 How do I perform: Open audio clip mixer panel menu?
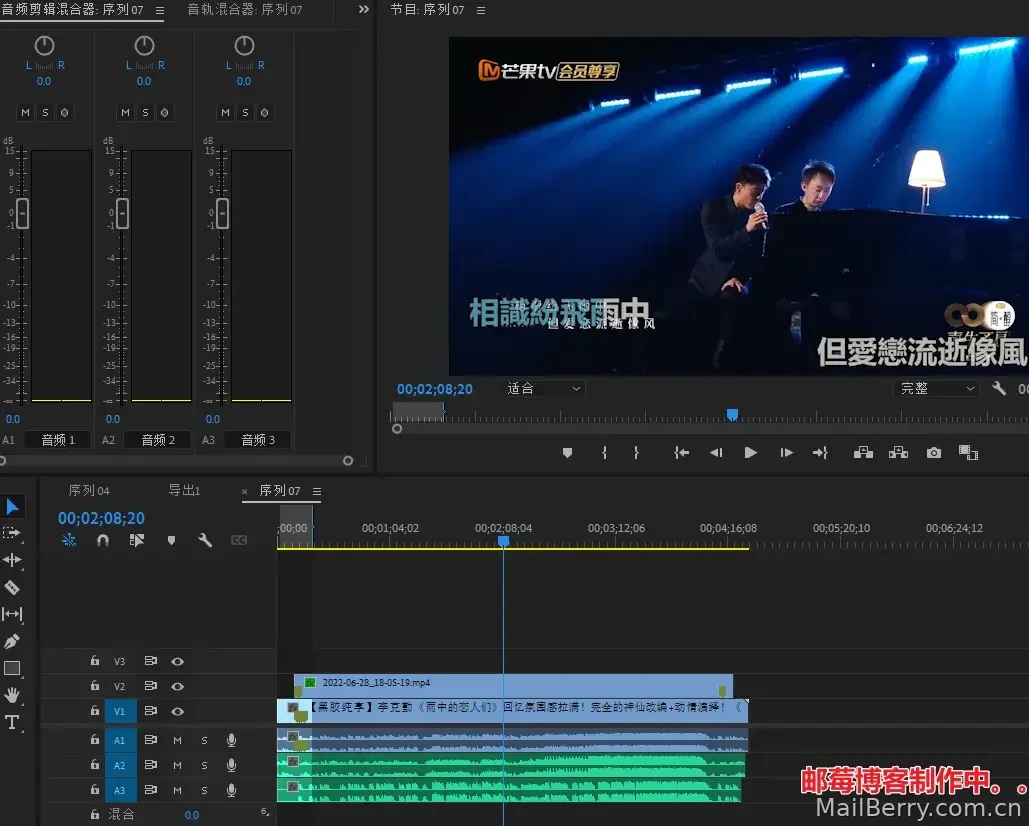click(x=159, y=10)
